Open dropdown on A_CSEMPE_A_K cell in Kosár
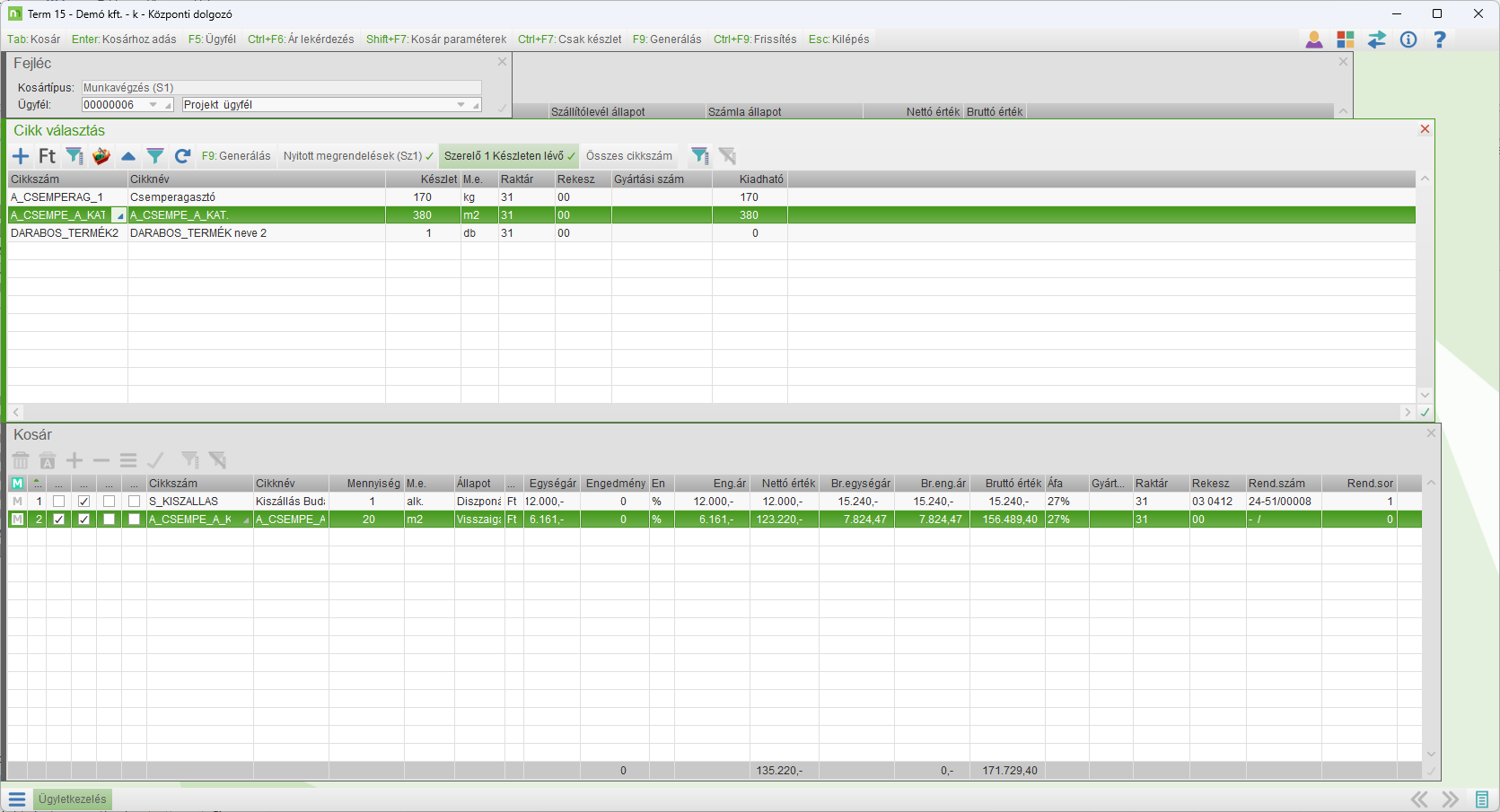Viewport: 1500px width, 812px height. click(246, 520)
